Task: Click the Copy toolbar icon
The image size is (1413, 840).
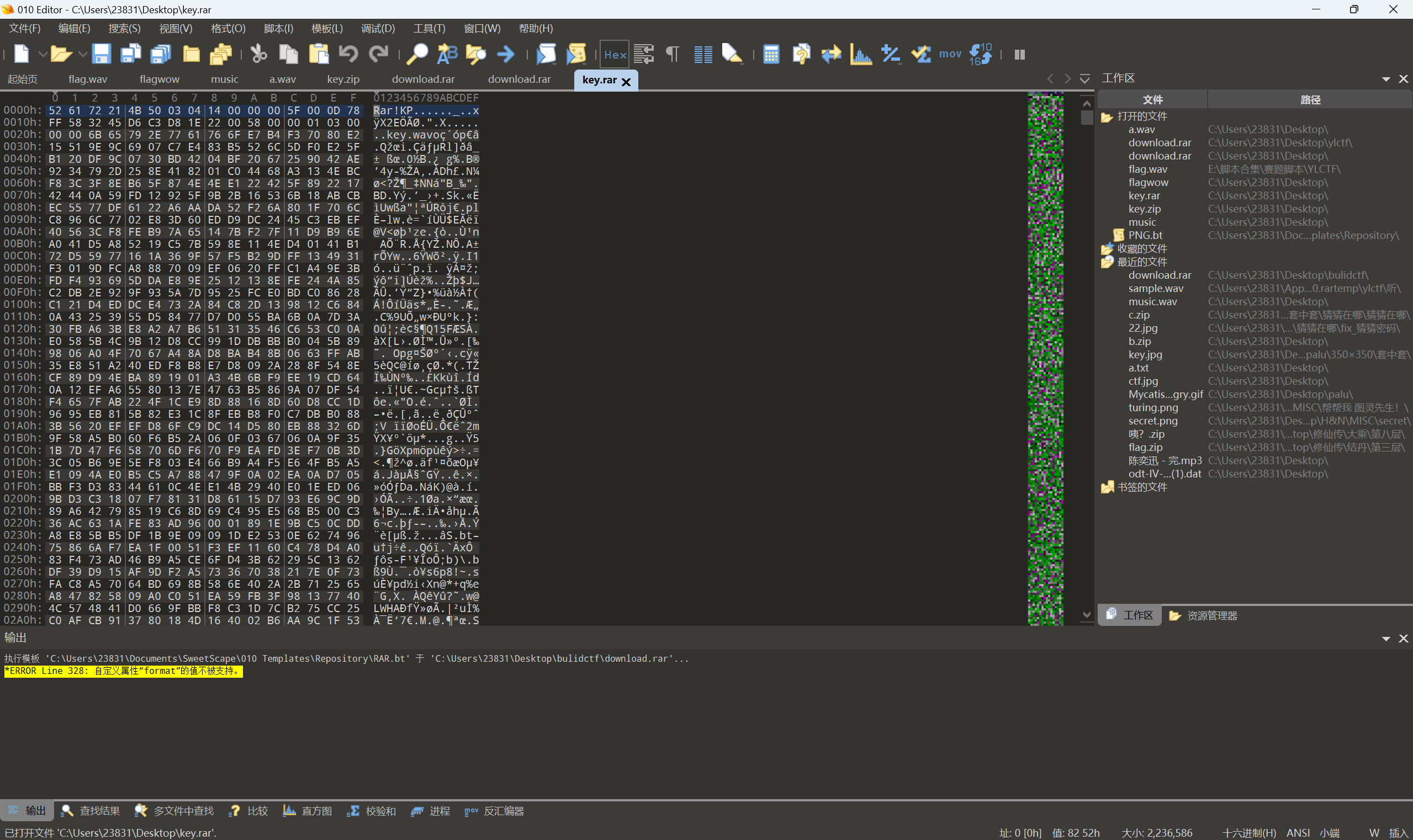Action: 289,54
